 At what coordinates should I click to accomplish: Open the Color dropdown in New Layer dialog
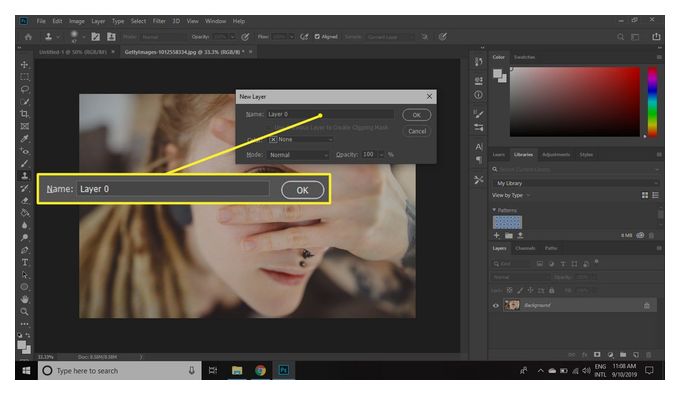tap(301, 139)
